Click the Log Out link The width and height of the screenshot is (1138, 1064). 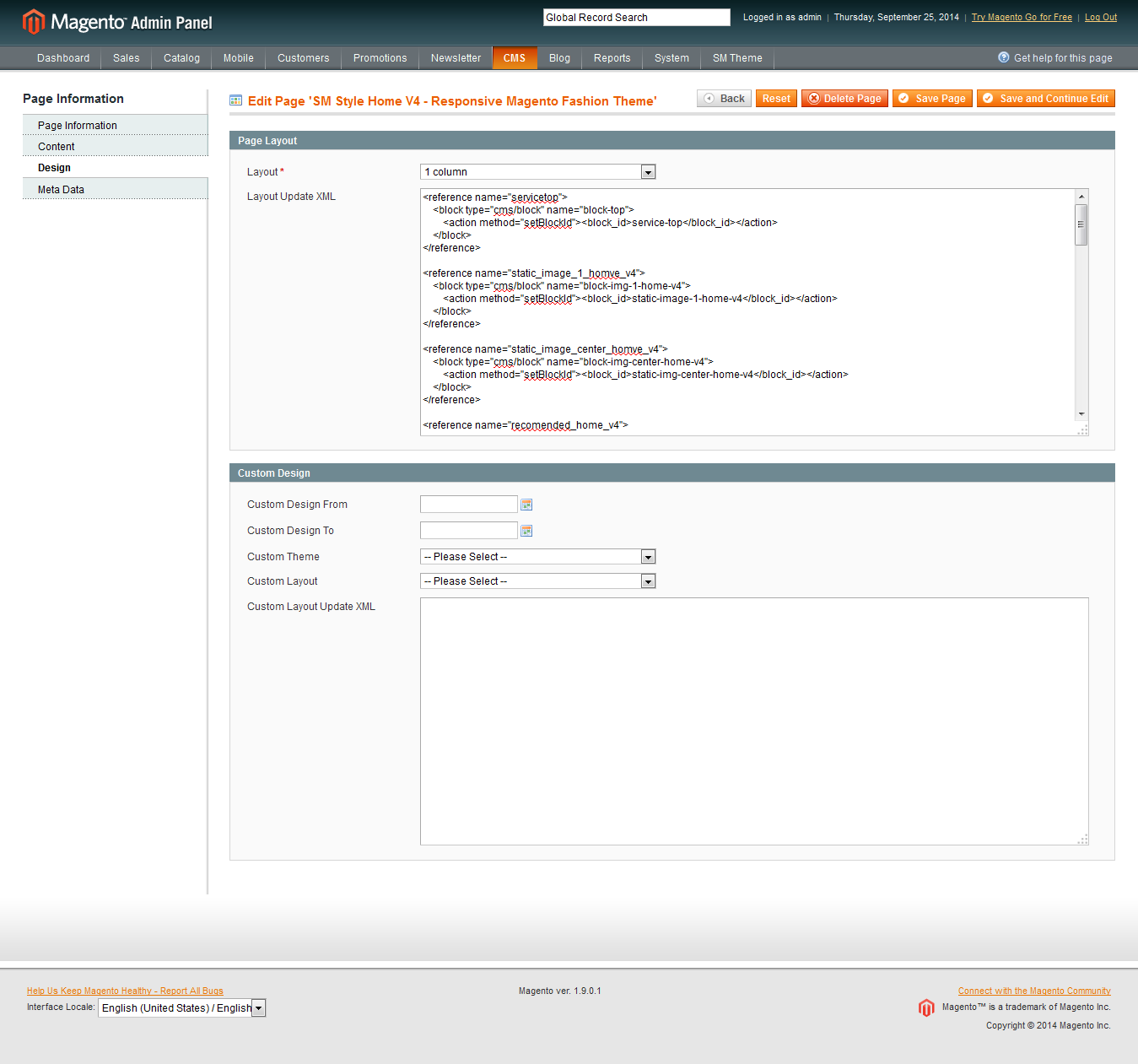1101,17
